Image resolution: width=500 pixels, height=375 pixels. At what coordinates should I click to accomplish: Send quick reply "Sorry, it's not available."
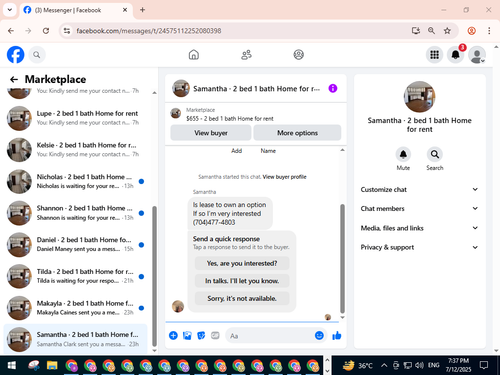pos(242,298)
